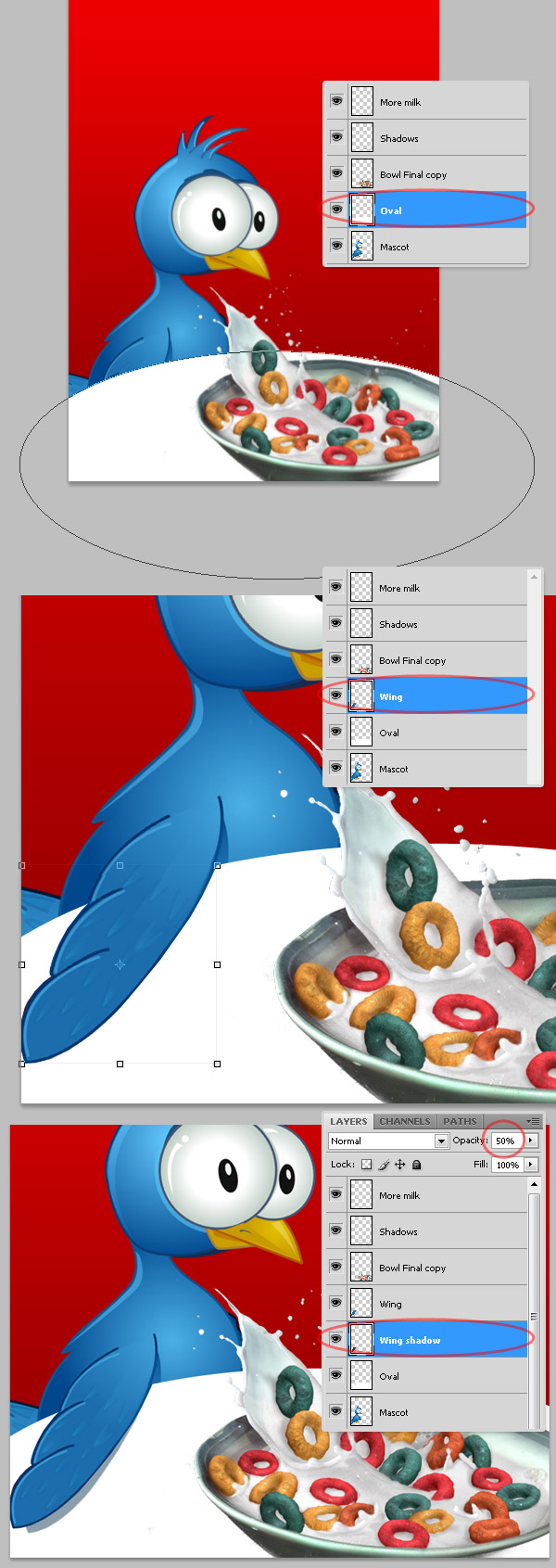
Task: Click the bottom Layers panel scrollbar up arrow
Action: tap(534, 1185)
